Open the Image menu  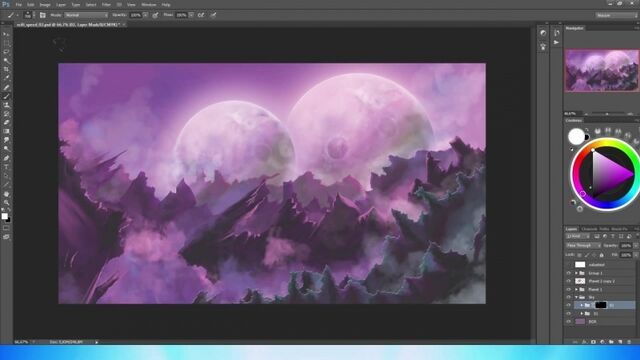(x=45, y=4)
